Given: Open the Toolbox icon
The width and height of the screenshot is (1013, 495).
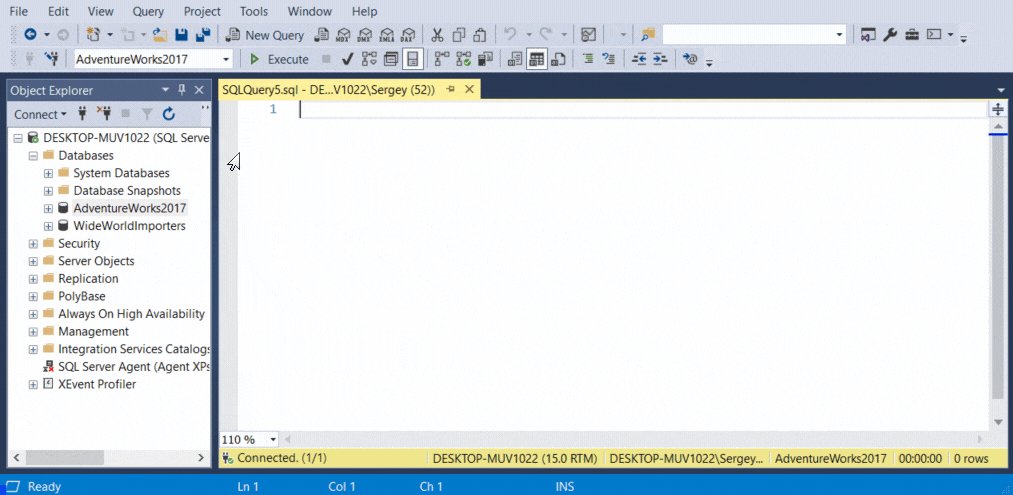Looking at the screenshot, I should [x=912, y=35].
